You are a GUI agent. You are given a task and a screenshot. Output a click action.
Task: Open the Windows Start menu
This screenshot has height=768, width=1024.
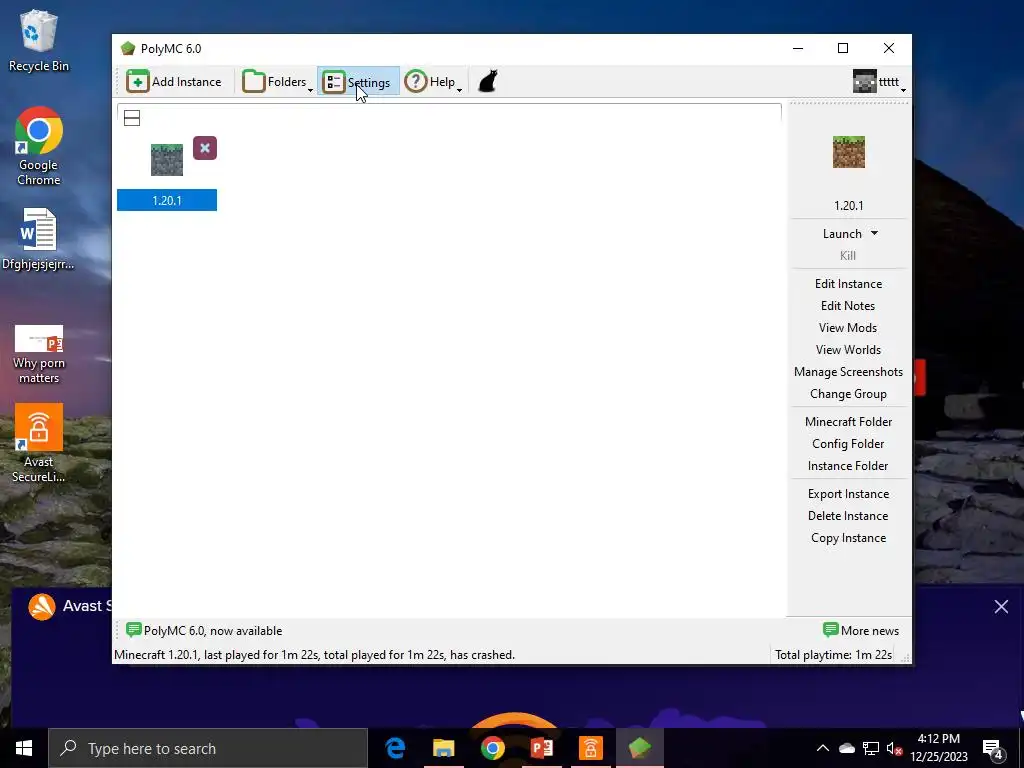24,748
